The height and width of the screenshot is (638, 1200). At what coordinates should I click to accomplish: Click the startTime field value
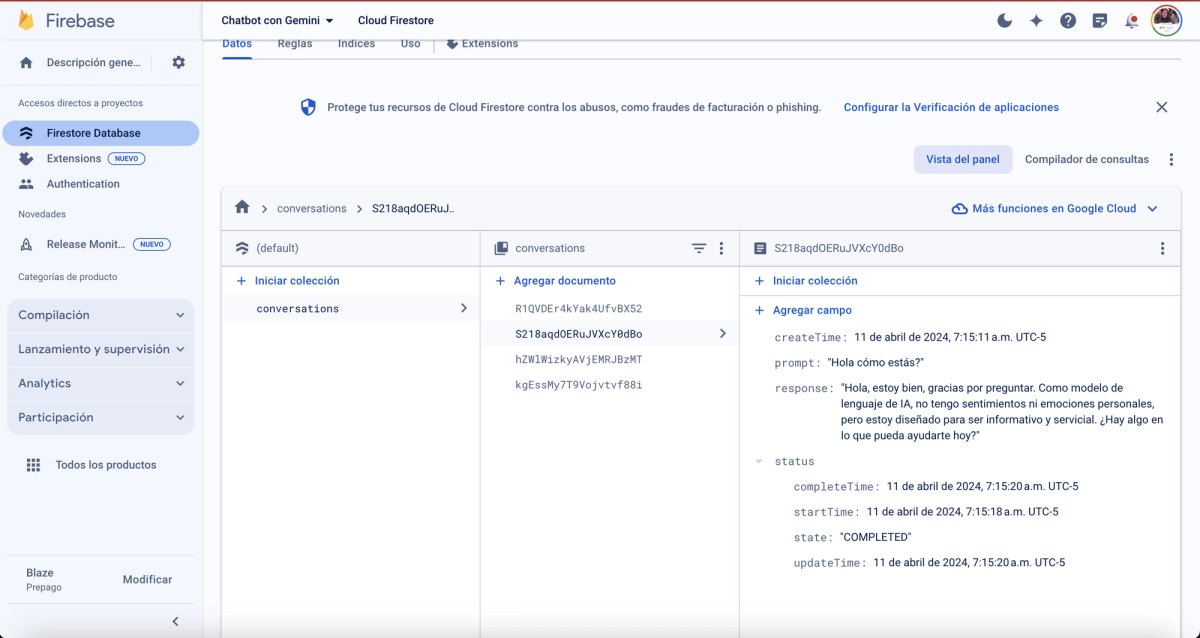click(x=963, y=512)
